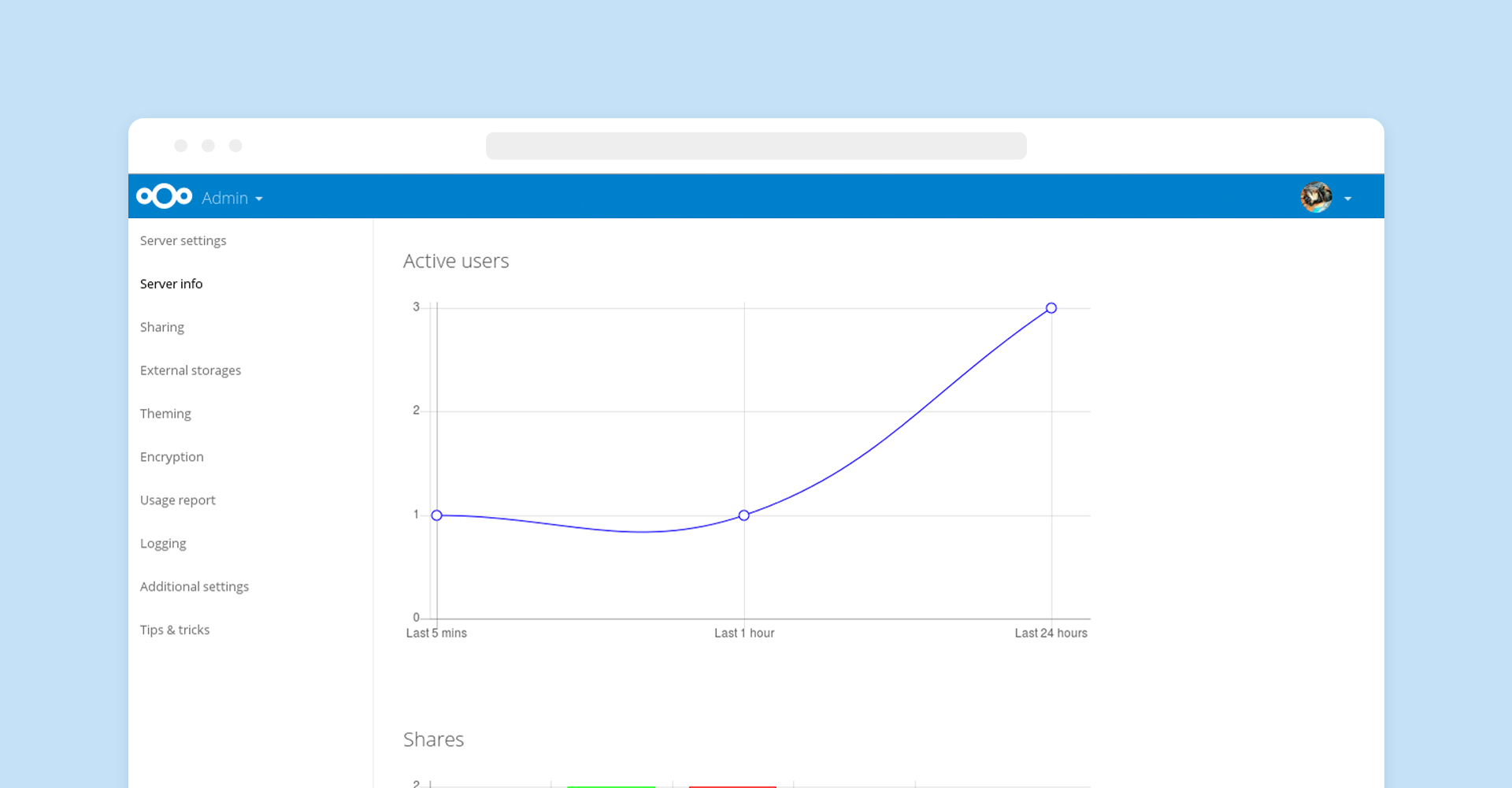Image resolution: width=1512 pixels, height=788 pixels.
Task: Click the red bar in Shares chart
Action: coord(732,786)
